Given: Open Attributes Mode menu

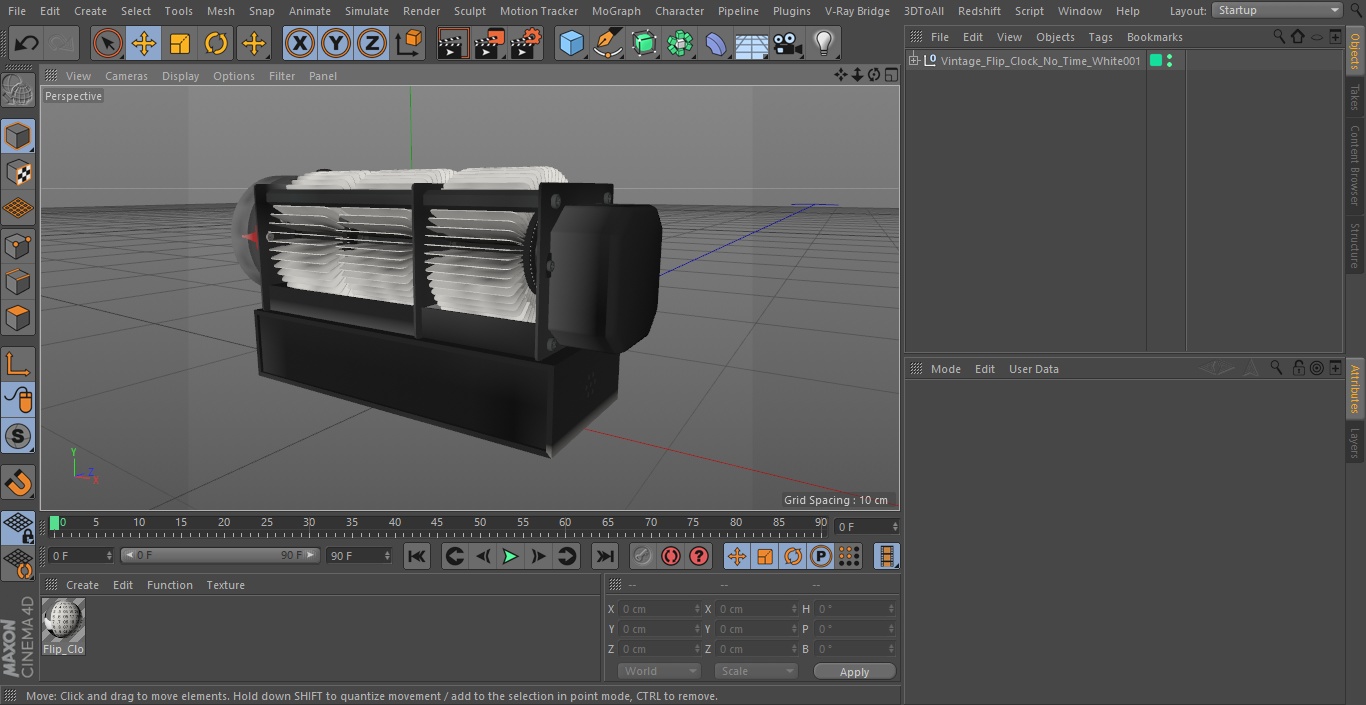Looking at the screenshot, I should [945, 369].
